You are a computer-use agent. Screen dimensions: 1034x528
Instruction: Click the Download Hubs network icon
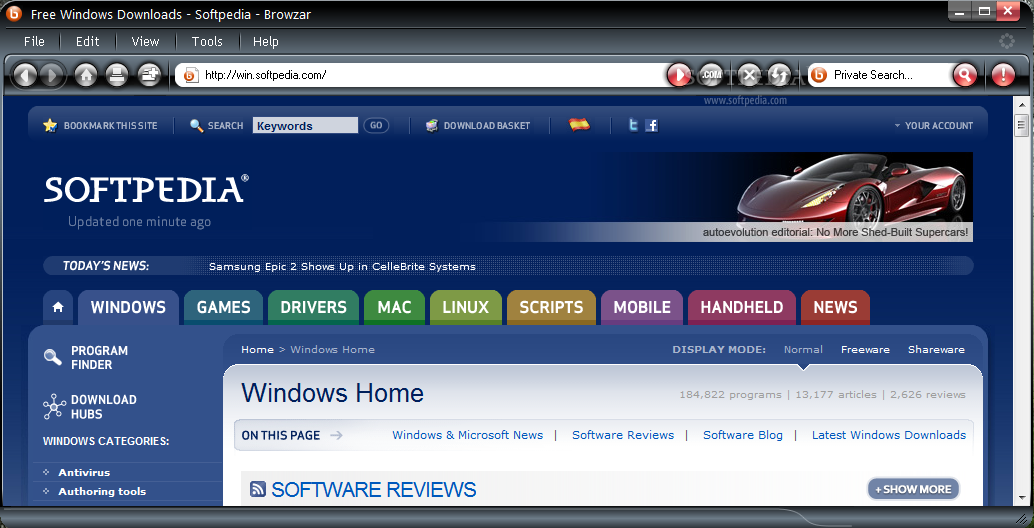click(54, 407)
